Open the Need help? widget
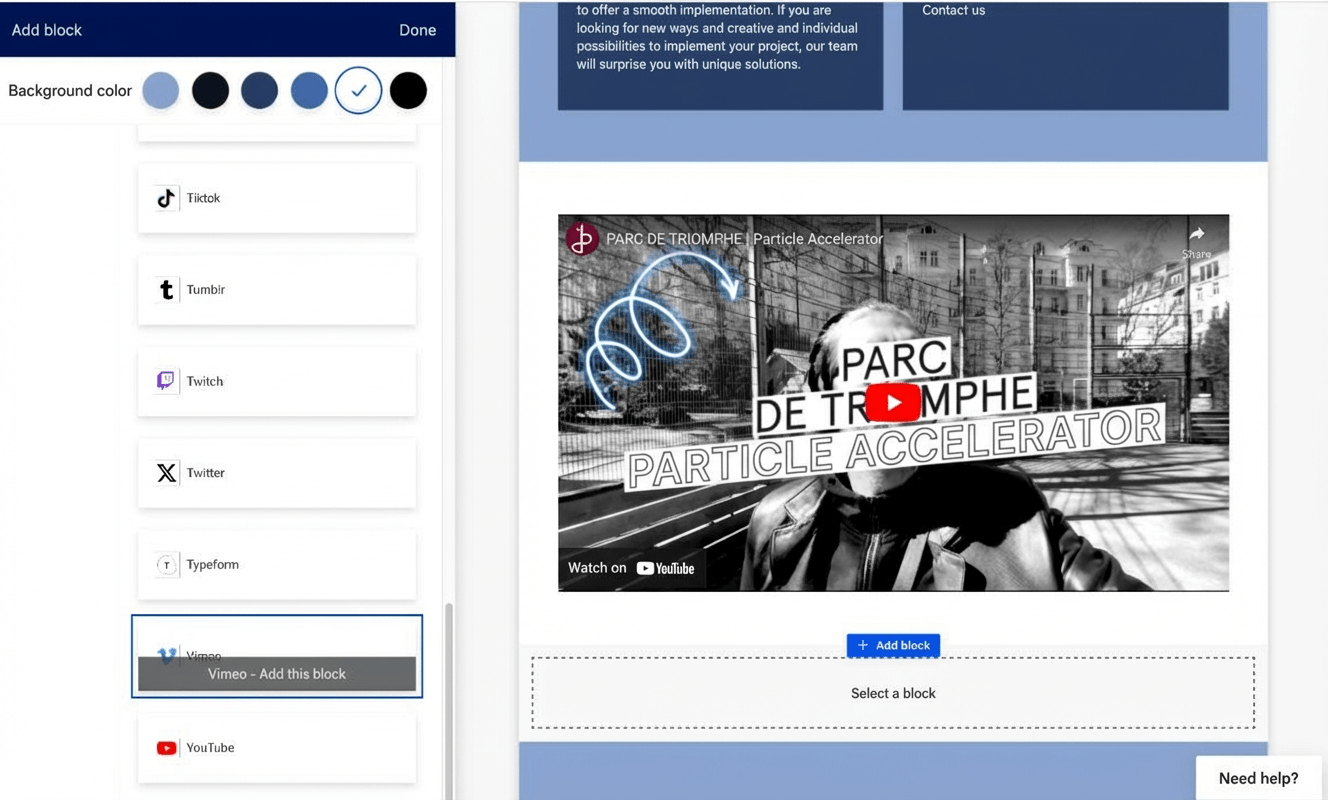 (1258, 778)
